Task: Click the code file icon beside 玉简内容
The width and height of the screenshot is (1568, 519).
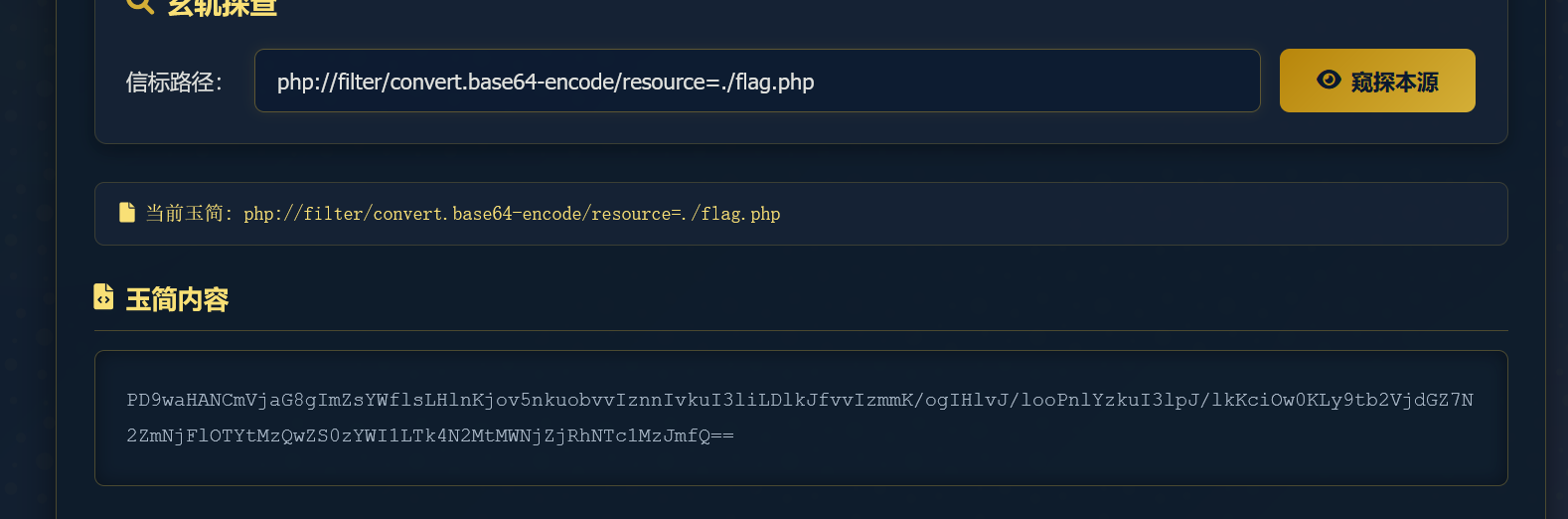Action: coord(103,297)
